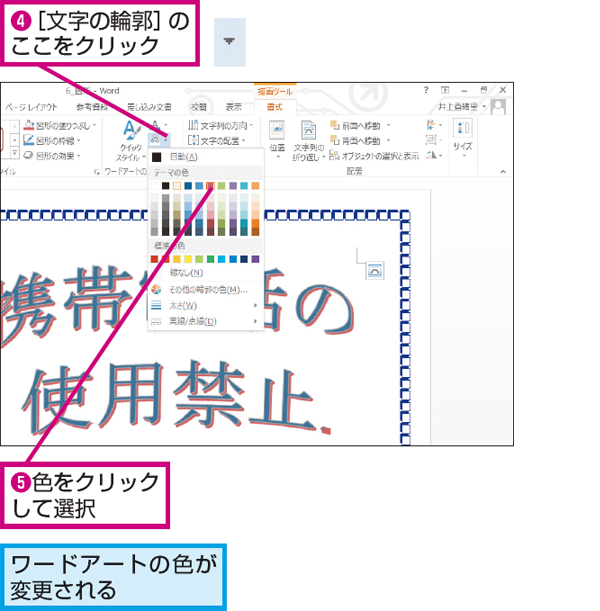Screen dimensions: 600x611
Task: Click the layout options icon beside text box
Action: 375,270
